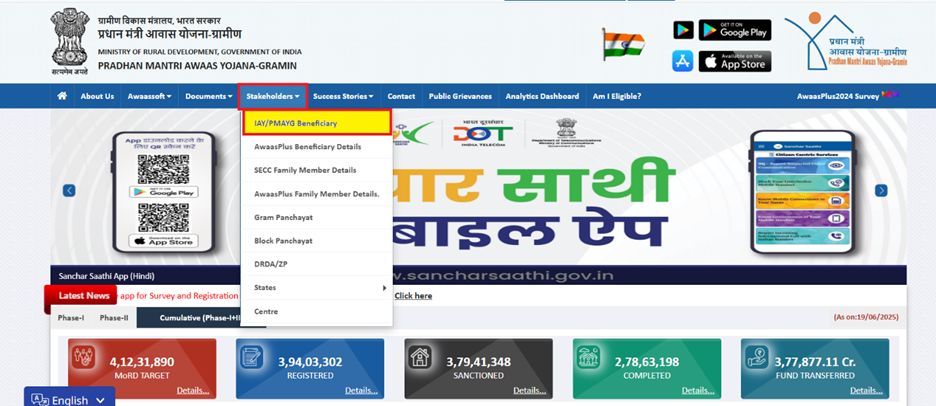Open the small Google Play triangle icon
This screenshot has height=406, width=936.
683,30
